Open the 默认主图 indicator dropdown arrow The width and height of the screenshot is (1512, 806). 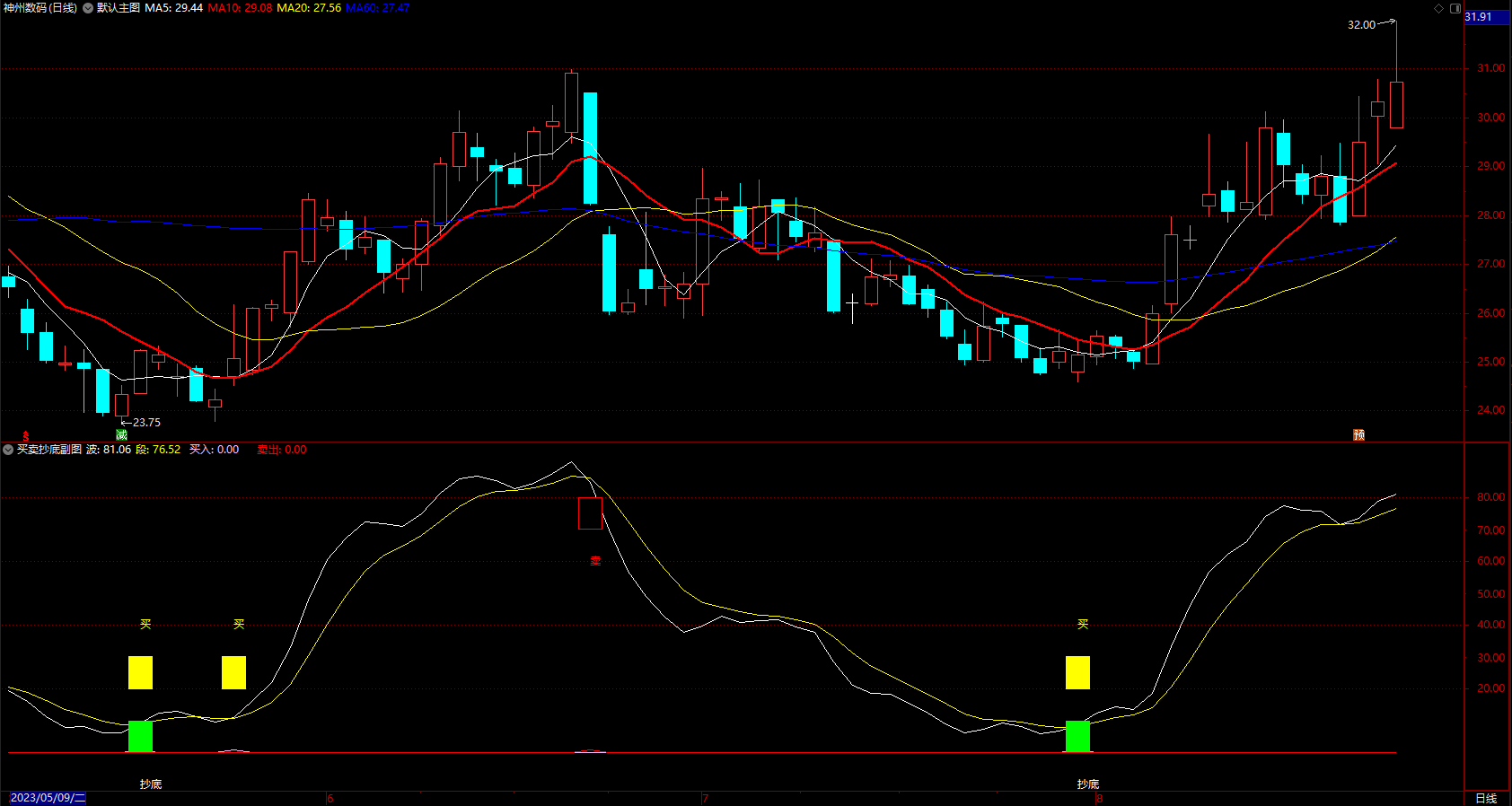pyautogui.click(x=88, y=8)
